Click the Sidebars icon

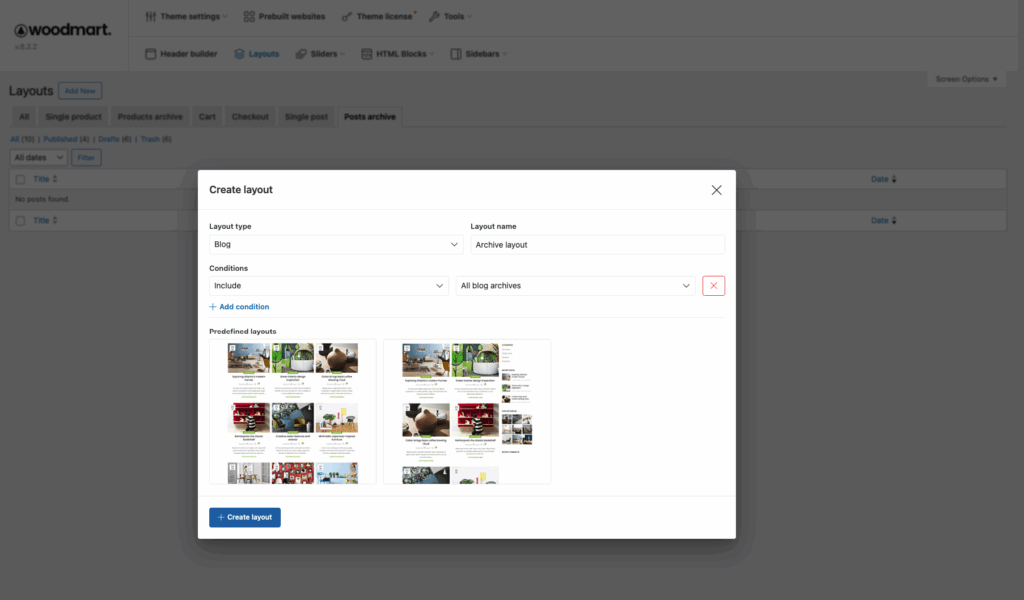pyautogui.click(x=456, y=54)
